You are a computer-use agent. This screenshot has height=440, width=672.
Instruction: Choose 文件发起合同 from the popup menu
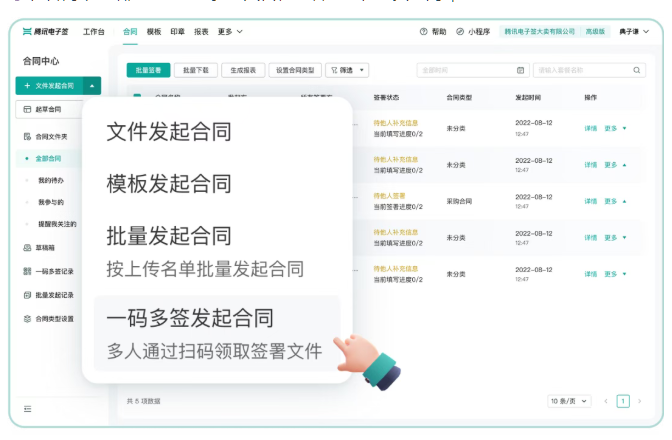(x=169, y=132)
